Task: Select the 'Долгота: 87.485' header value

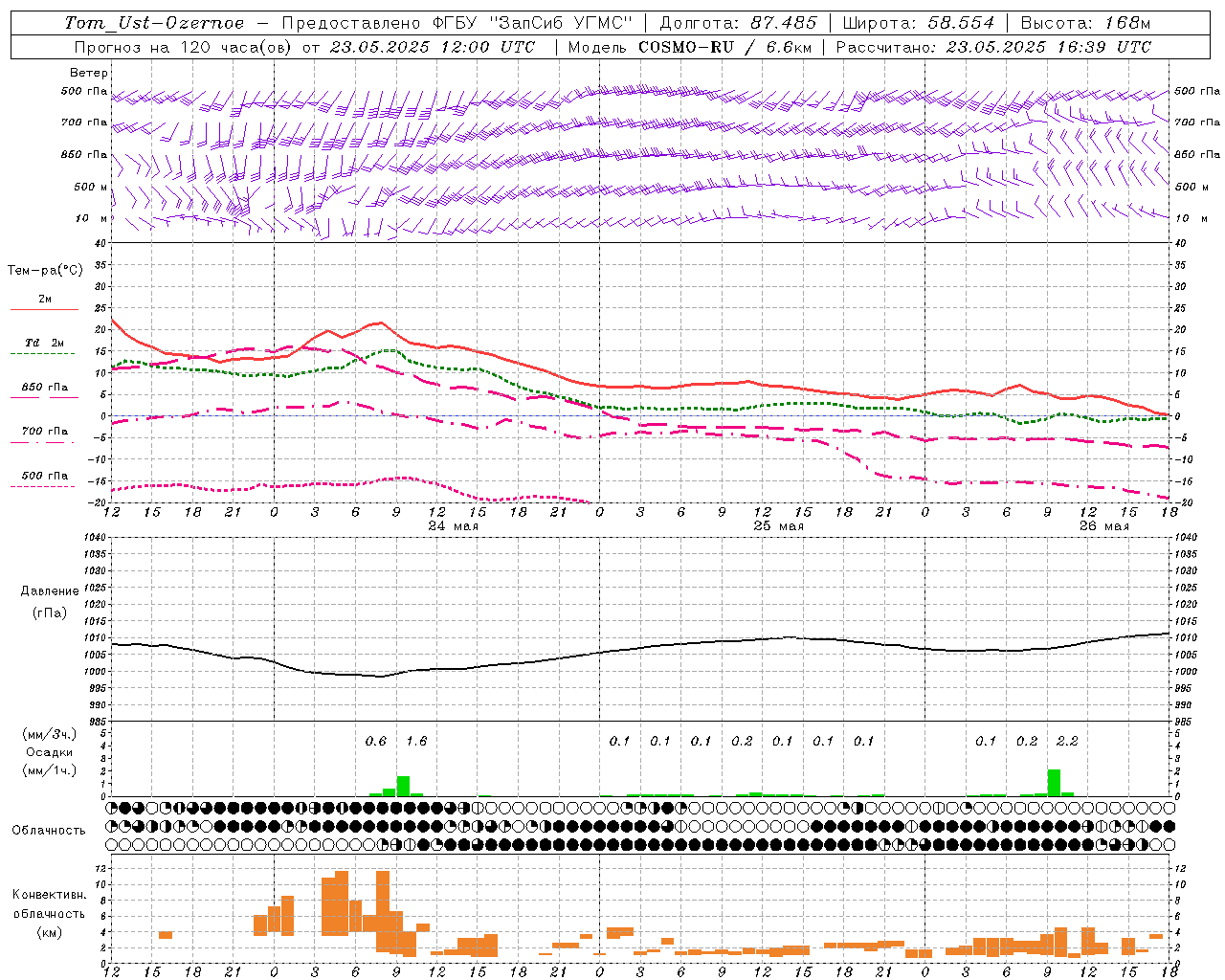Action: coord(739,23)
